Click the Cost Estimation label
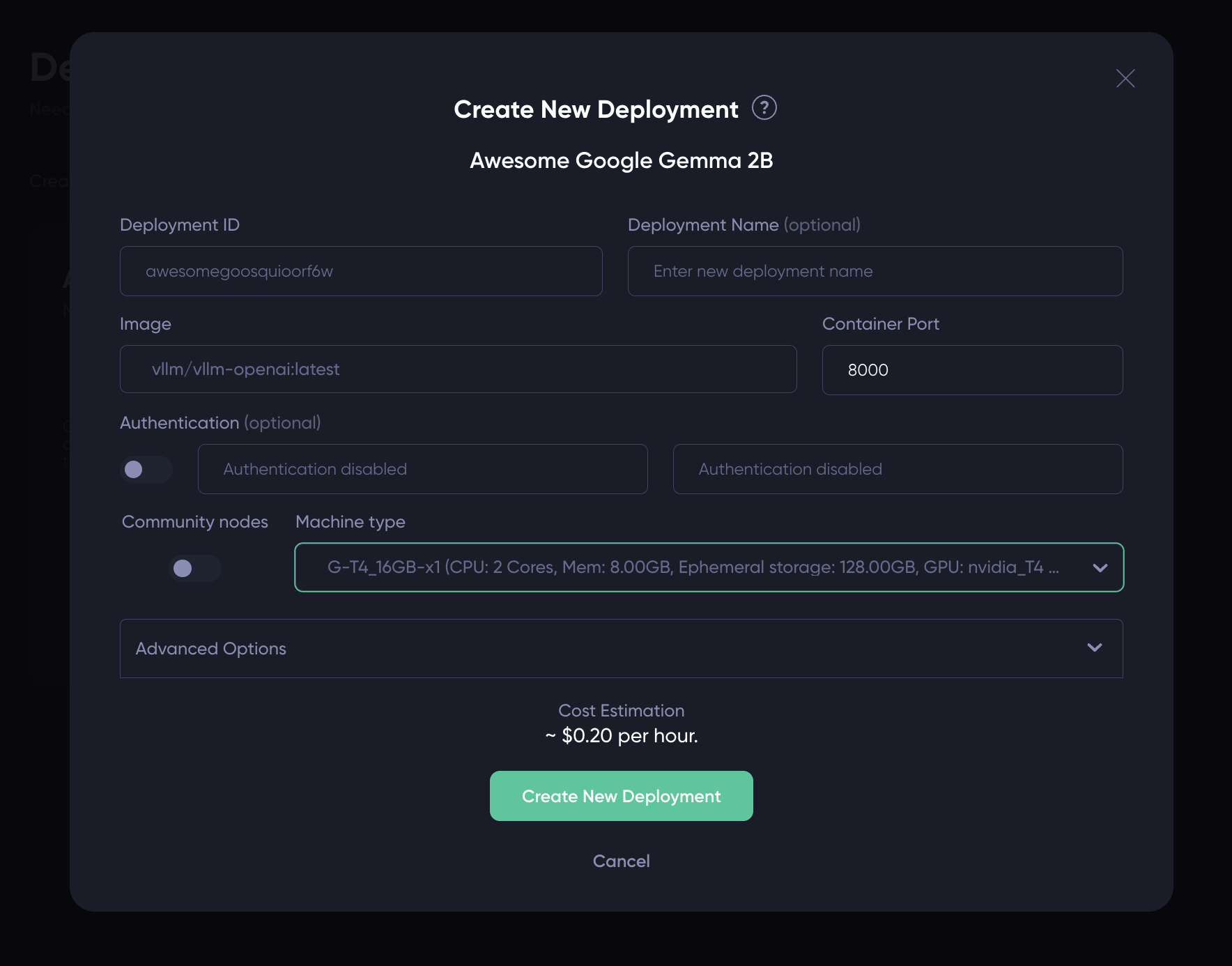Image resolution: width=1232 pixels, height=966 pixels. tap(621, 710)
